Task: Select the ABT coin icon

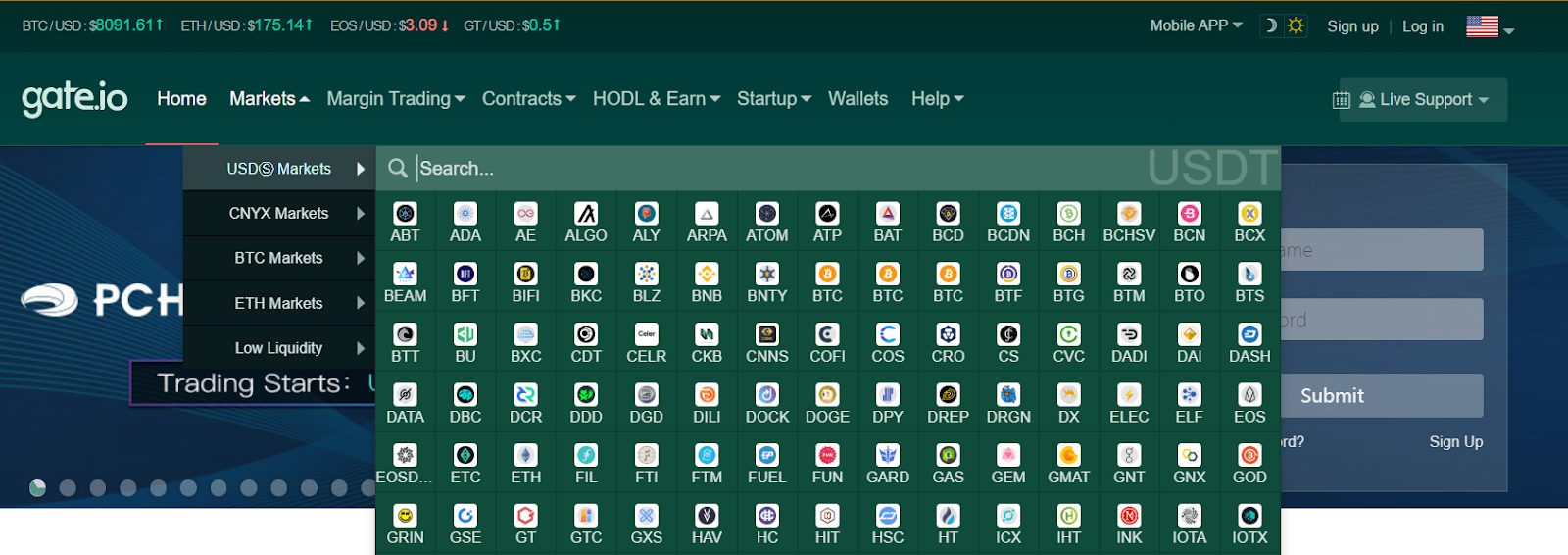Action: point(405,214)
